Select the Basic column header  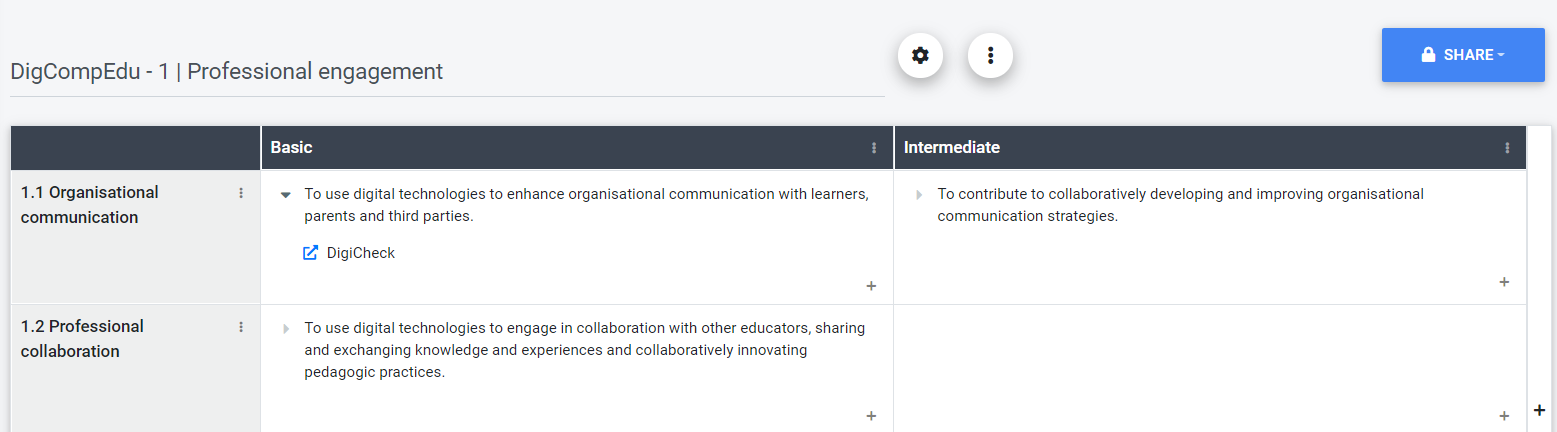point(577,148)
